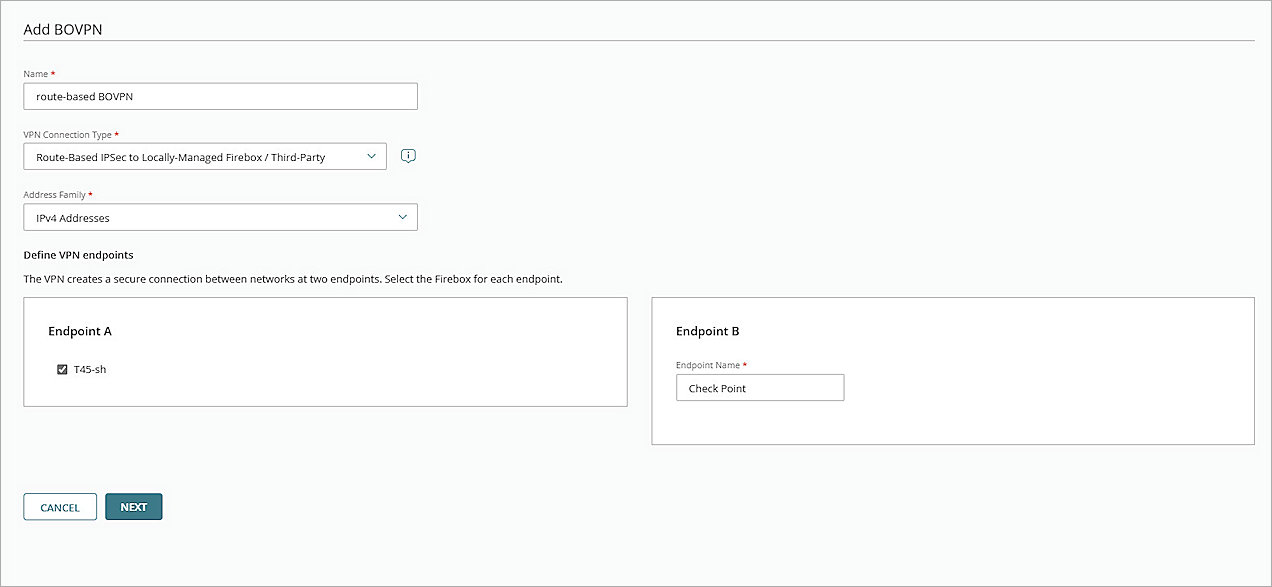Click the Define VPN endpoints heading

78,254
